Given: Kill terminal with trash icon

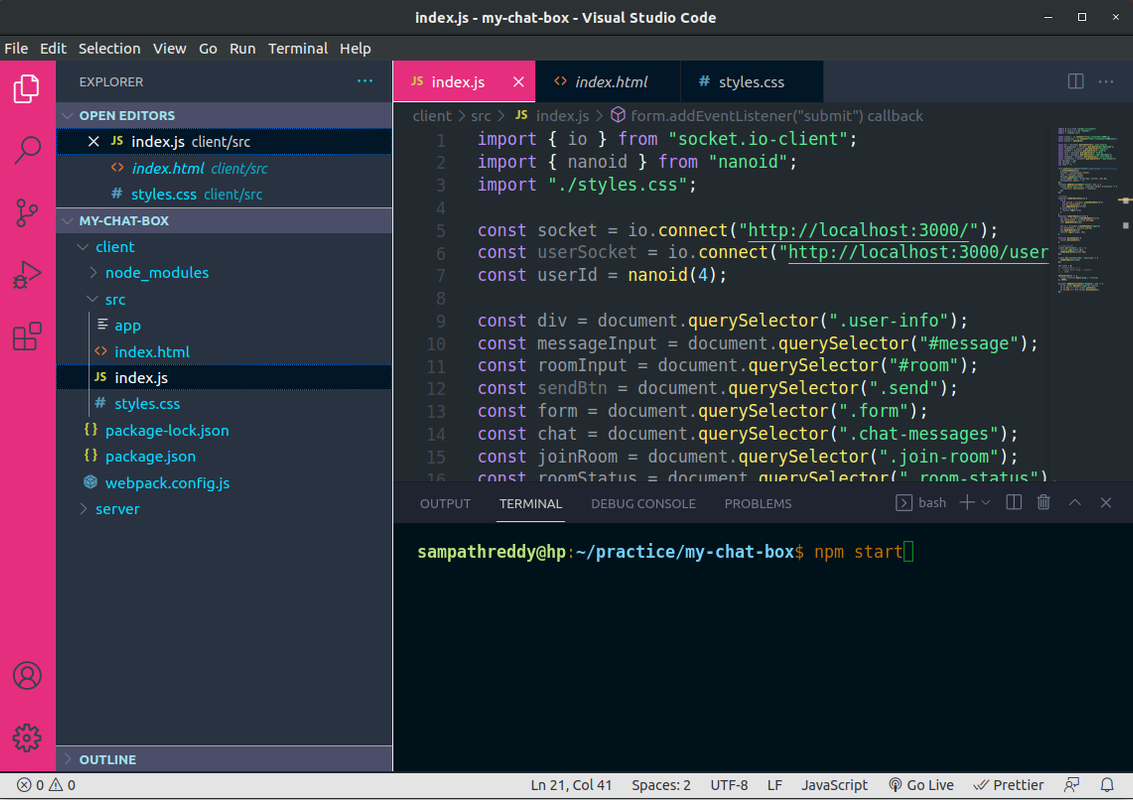Looking at the screenshot, I should [1043, 502].
